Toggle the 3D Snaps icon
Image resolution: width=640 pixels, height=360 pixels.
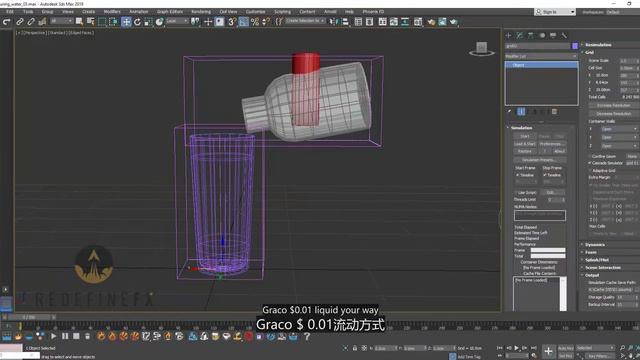pyautogui.click(x=232, y=22)
